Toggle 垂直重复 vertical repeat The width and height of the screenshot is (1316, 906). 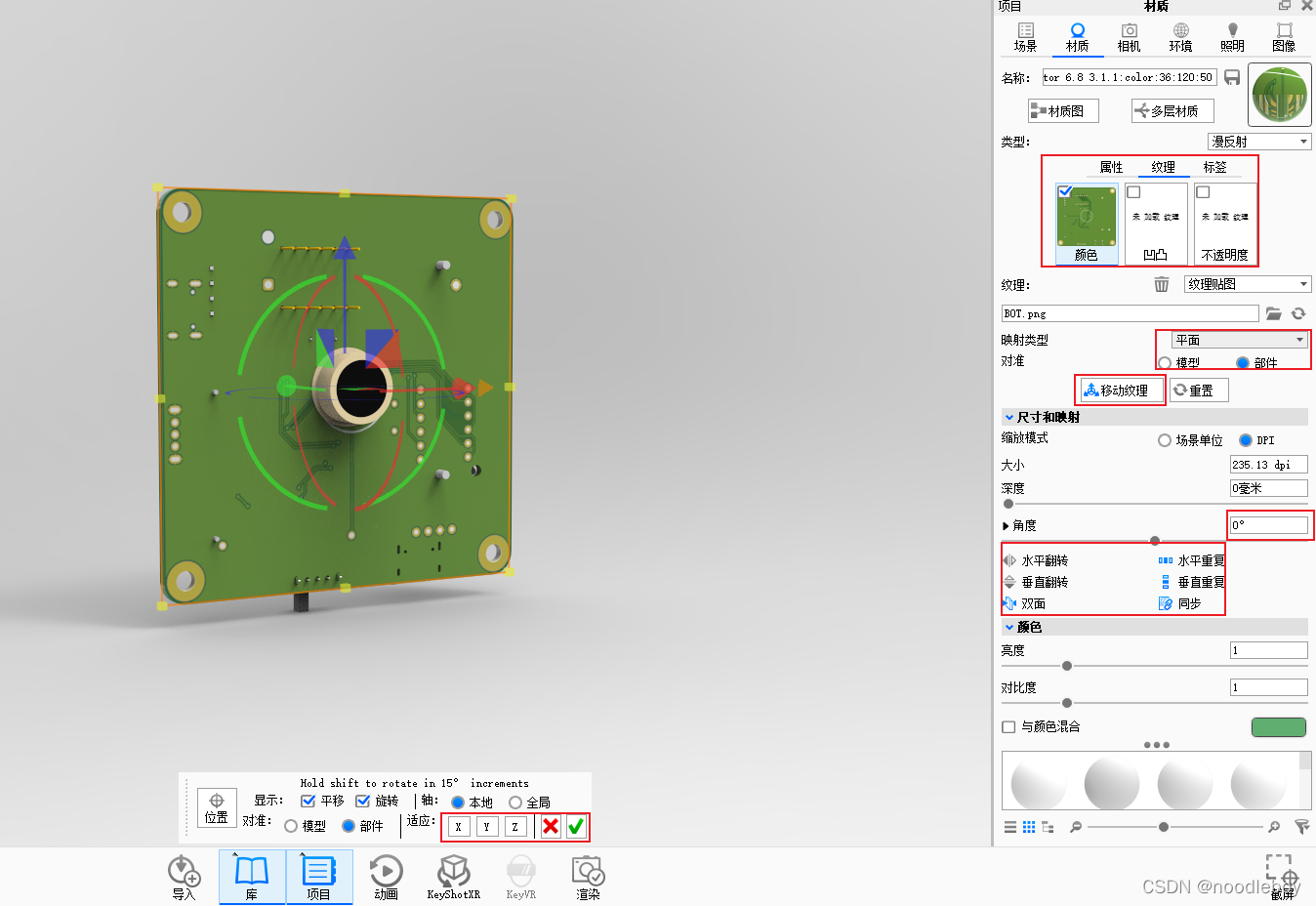coord(1191,582)
